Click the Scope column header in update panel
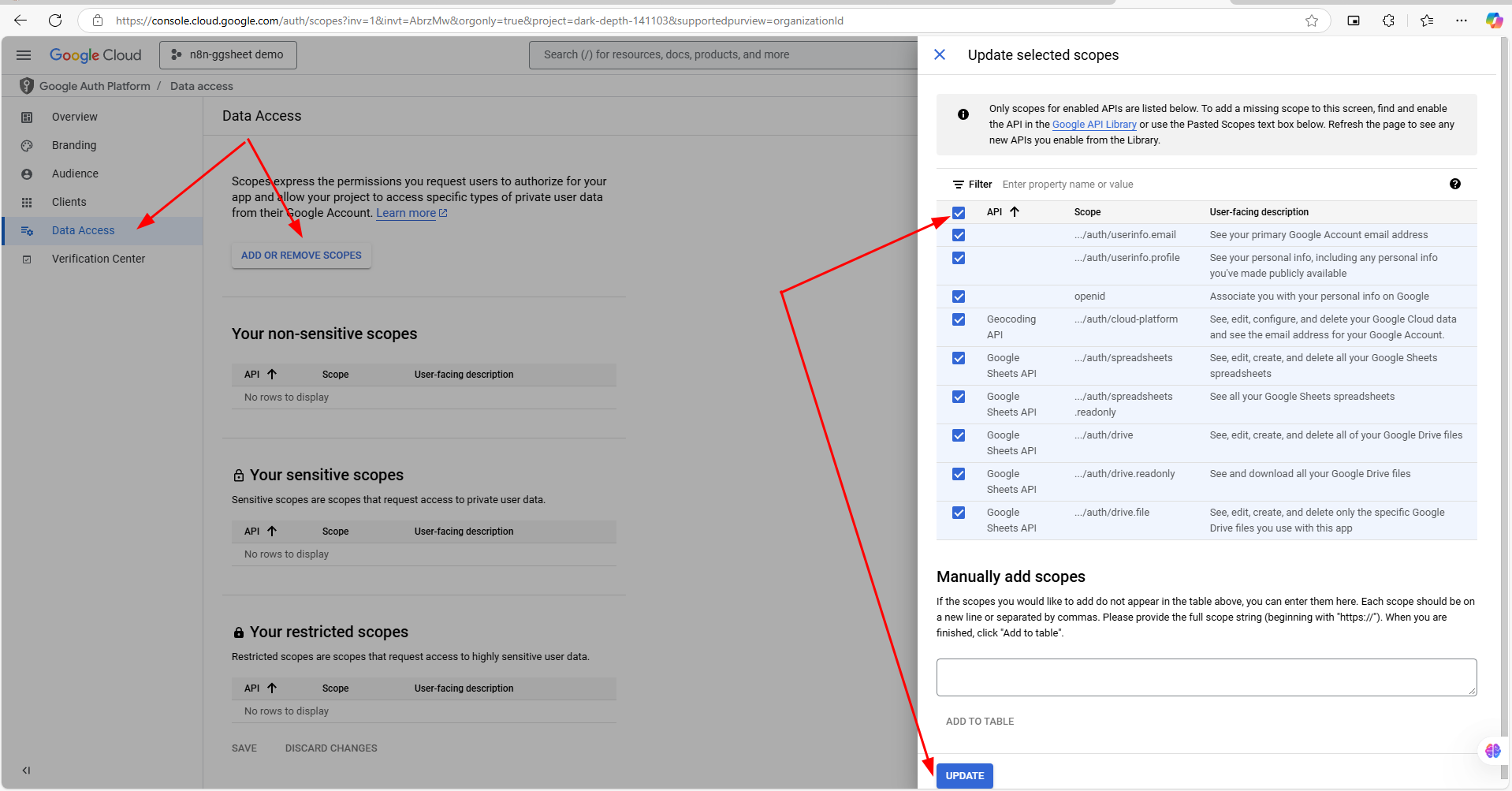1512x791 pixels. (1087, 212)
